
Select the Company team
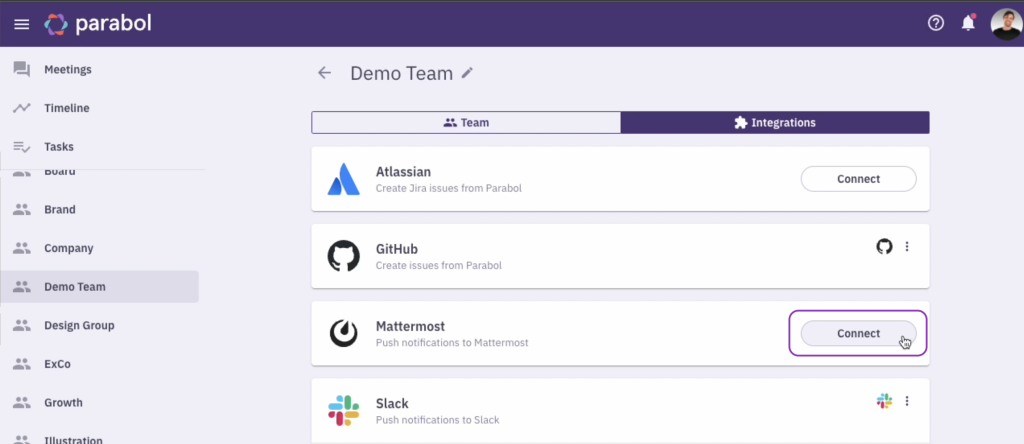pyautogui.click(x=99, y=248)
